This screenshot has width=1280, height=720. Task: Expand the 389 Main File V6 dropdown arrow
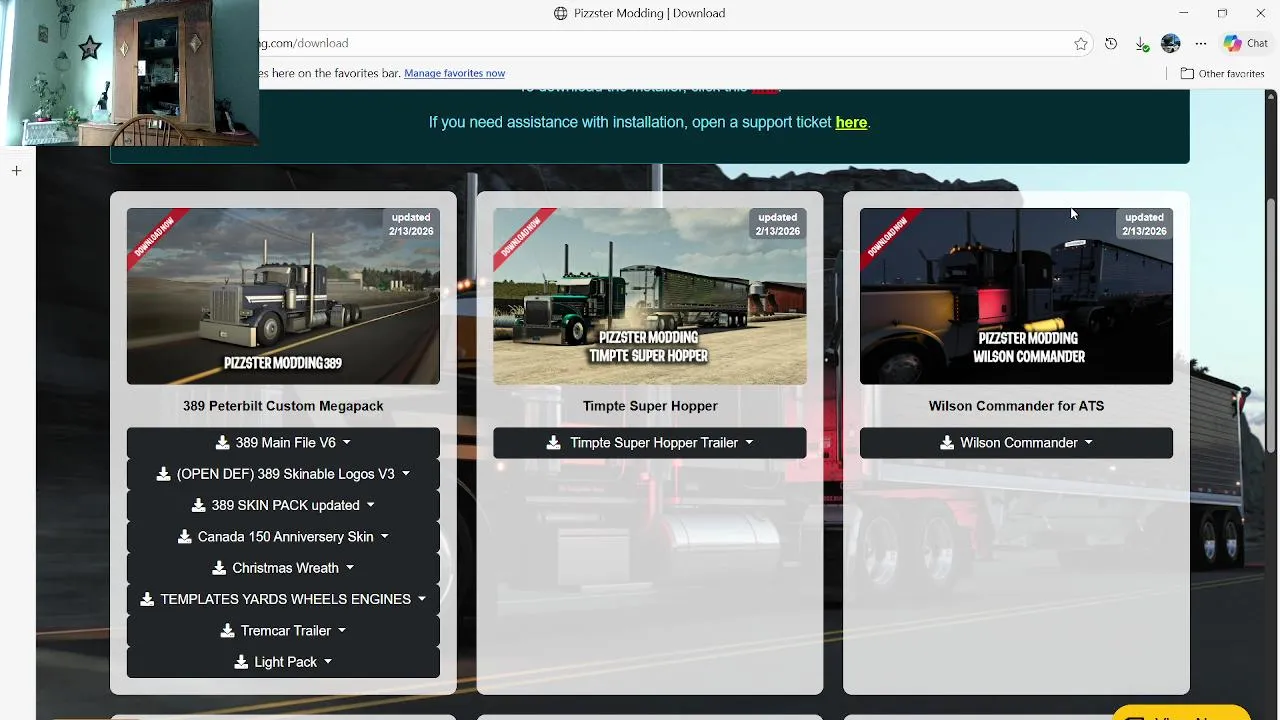(x=347, y=442)
